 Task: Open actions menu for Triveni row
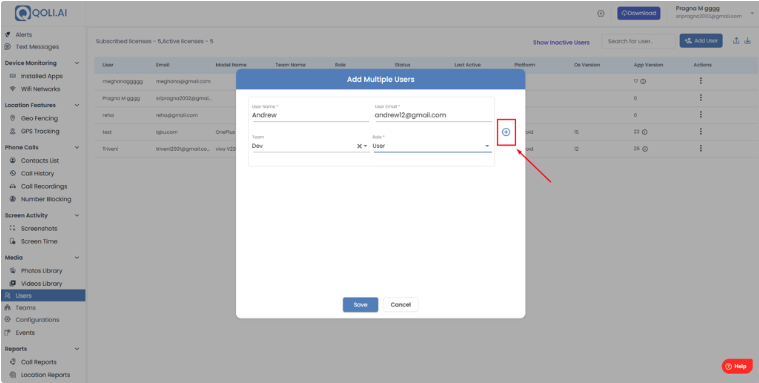[x=700, y=148]
